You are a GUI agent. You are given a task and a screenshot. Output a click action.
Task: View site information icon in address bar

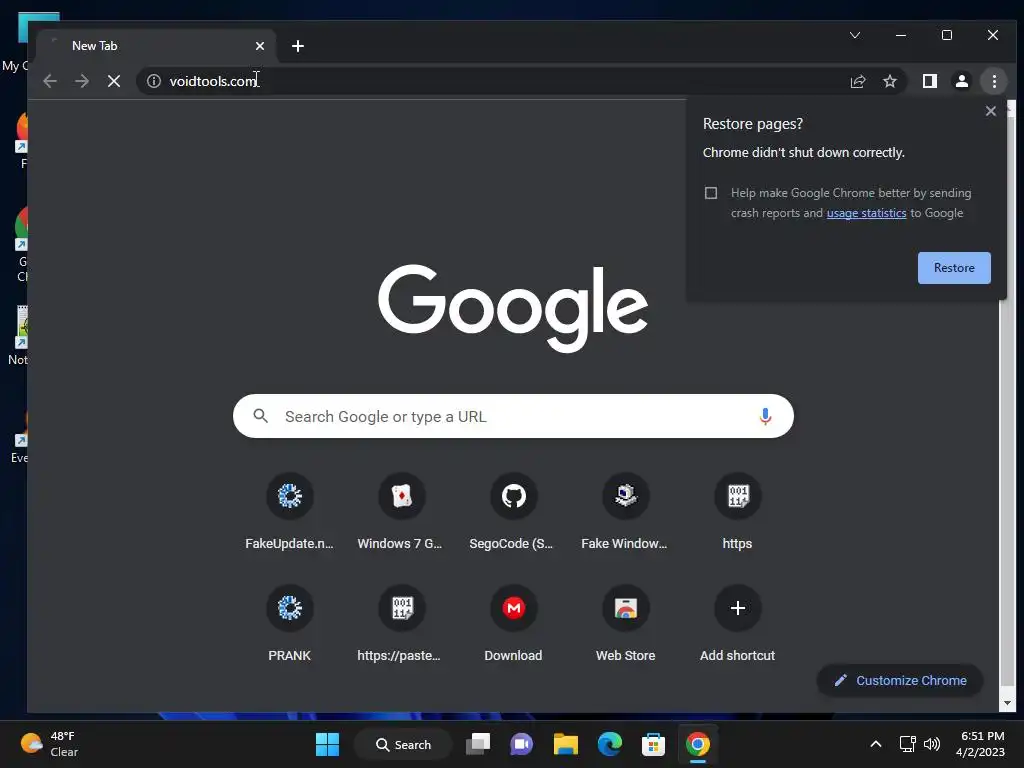click(153, 81)
